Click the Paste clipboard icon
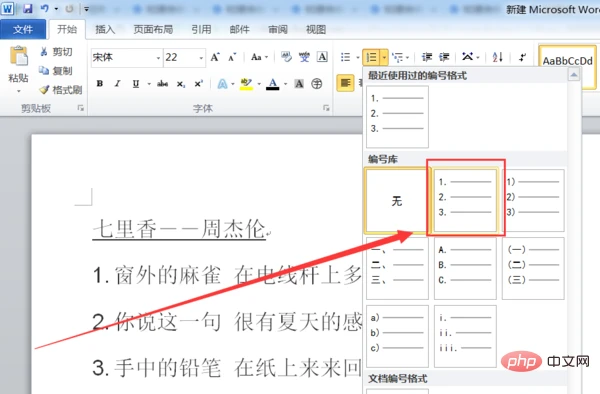The image size is (600, 394). pyautogui.click(x=19, y=56)
